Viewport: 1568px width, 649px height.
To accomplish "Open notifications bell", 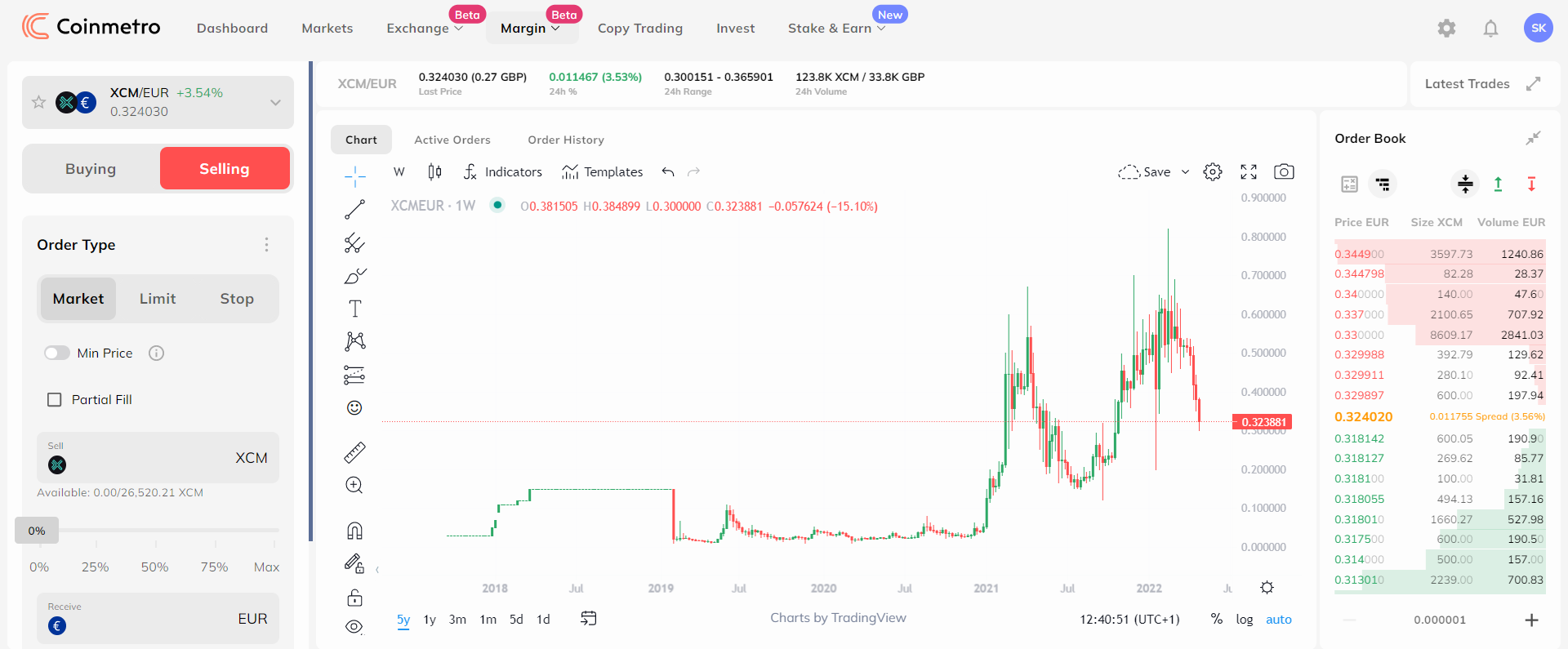I will (x=1490, y=29).
